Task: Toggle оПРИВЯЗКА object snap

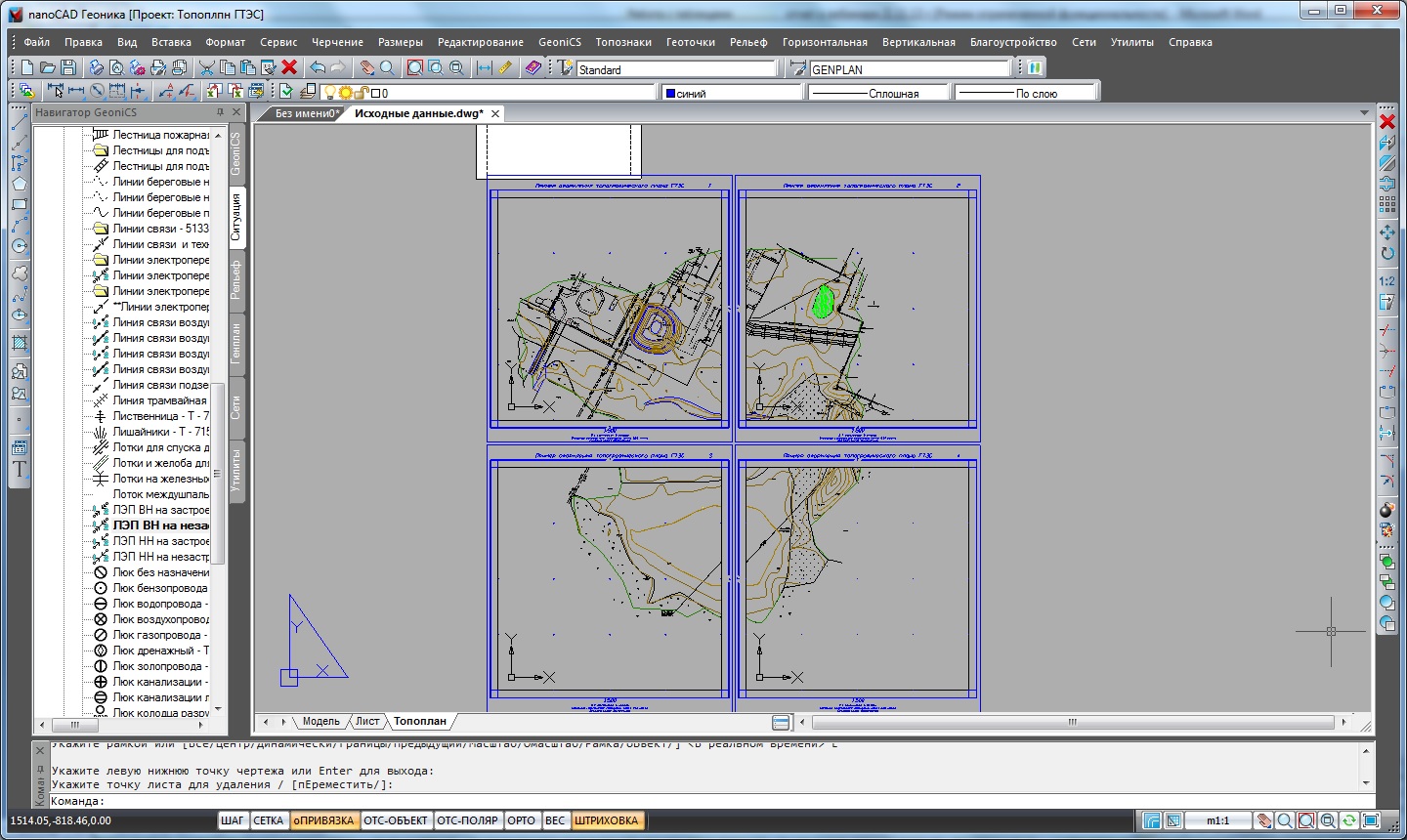Action: (x=323, y=820)
